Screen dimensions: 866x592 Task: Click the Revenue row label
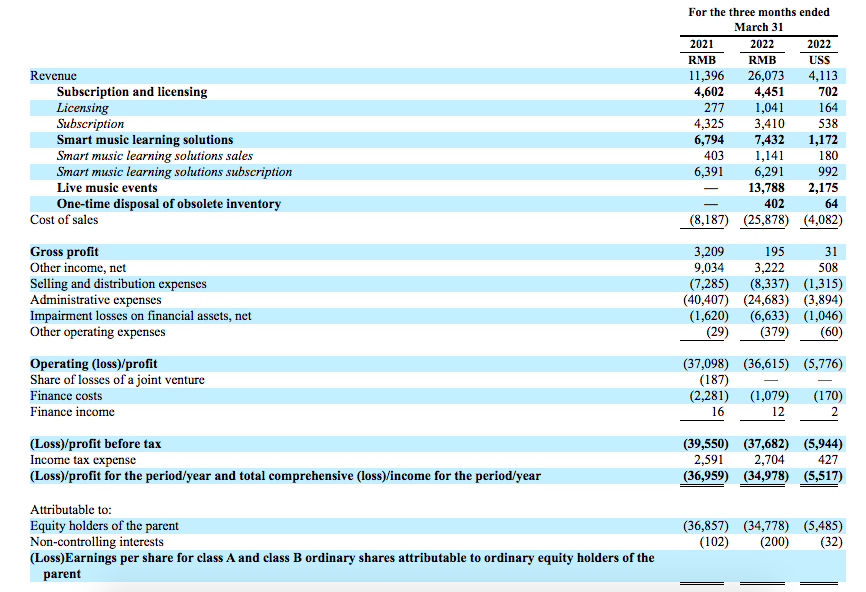point(53,76)
